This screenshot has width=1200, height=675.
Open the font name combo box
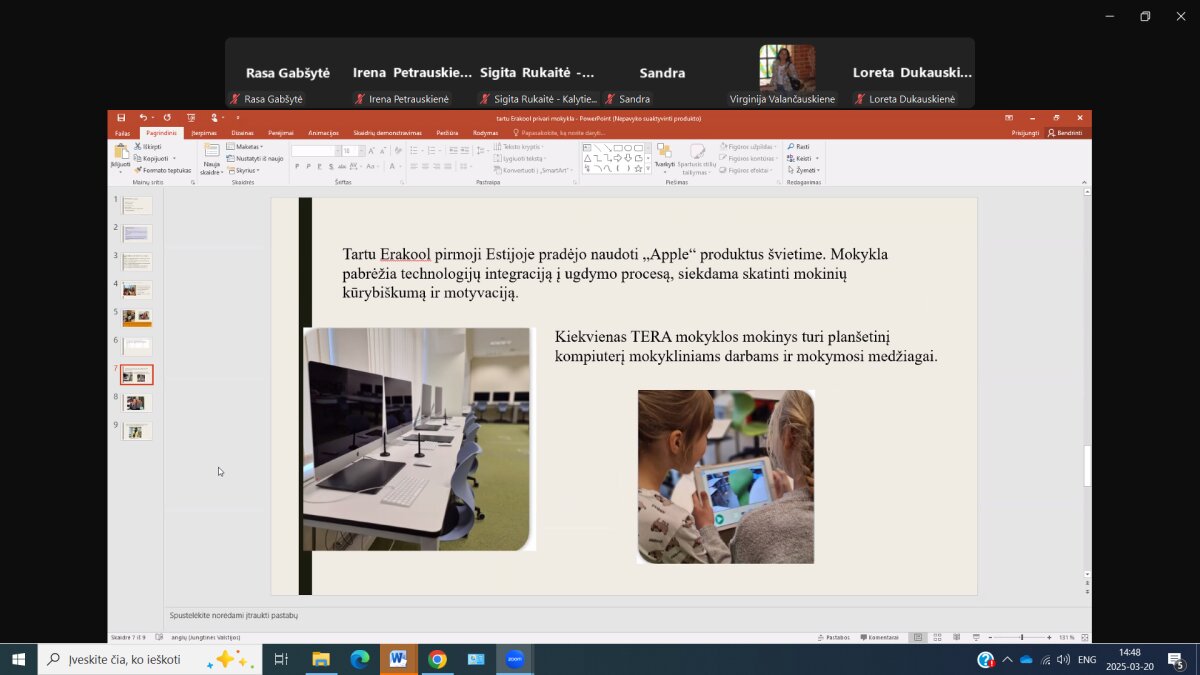315,151
